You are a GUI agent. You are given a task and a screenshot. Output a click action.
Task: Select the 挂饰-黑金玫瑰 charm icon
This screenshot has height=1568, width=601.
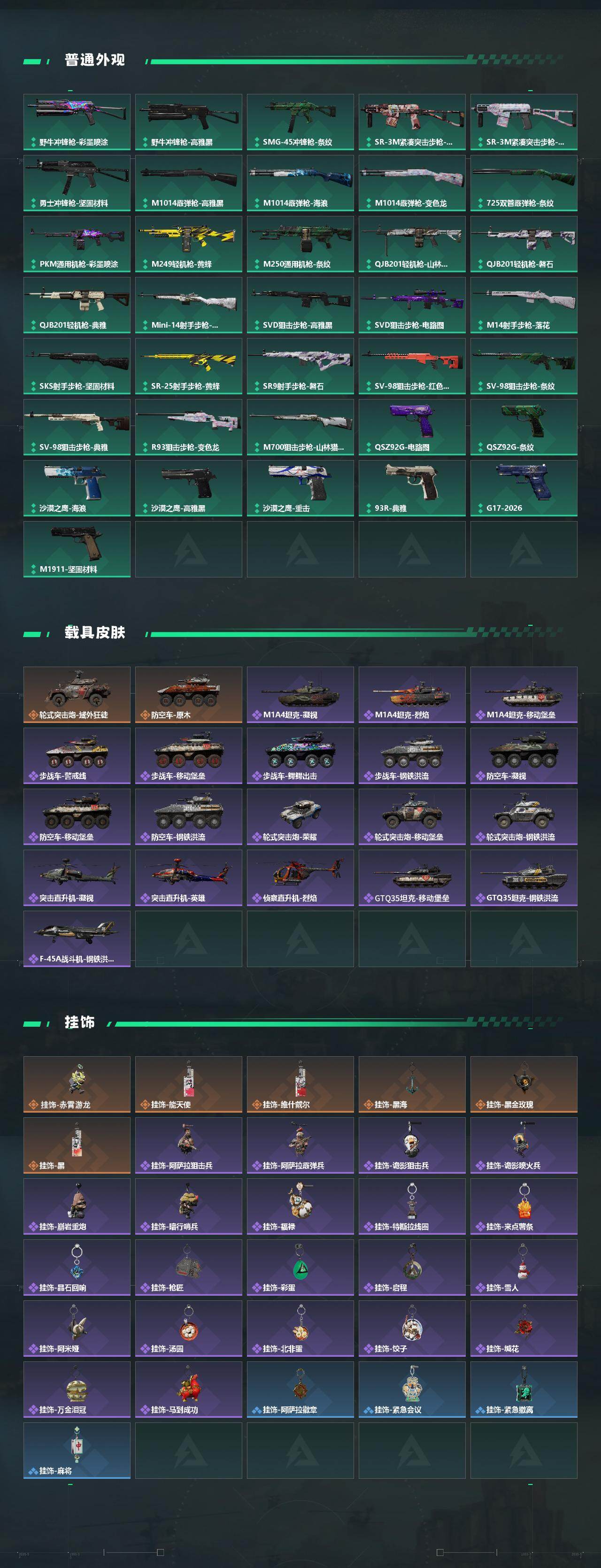pyautogui.click(x=524, y=1084)
